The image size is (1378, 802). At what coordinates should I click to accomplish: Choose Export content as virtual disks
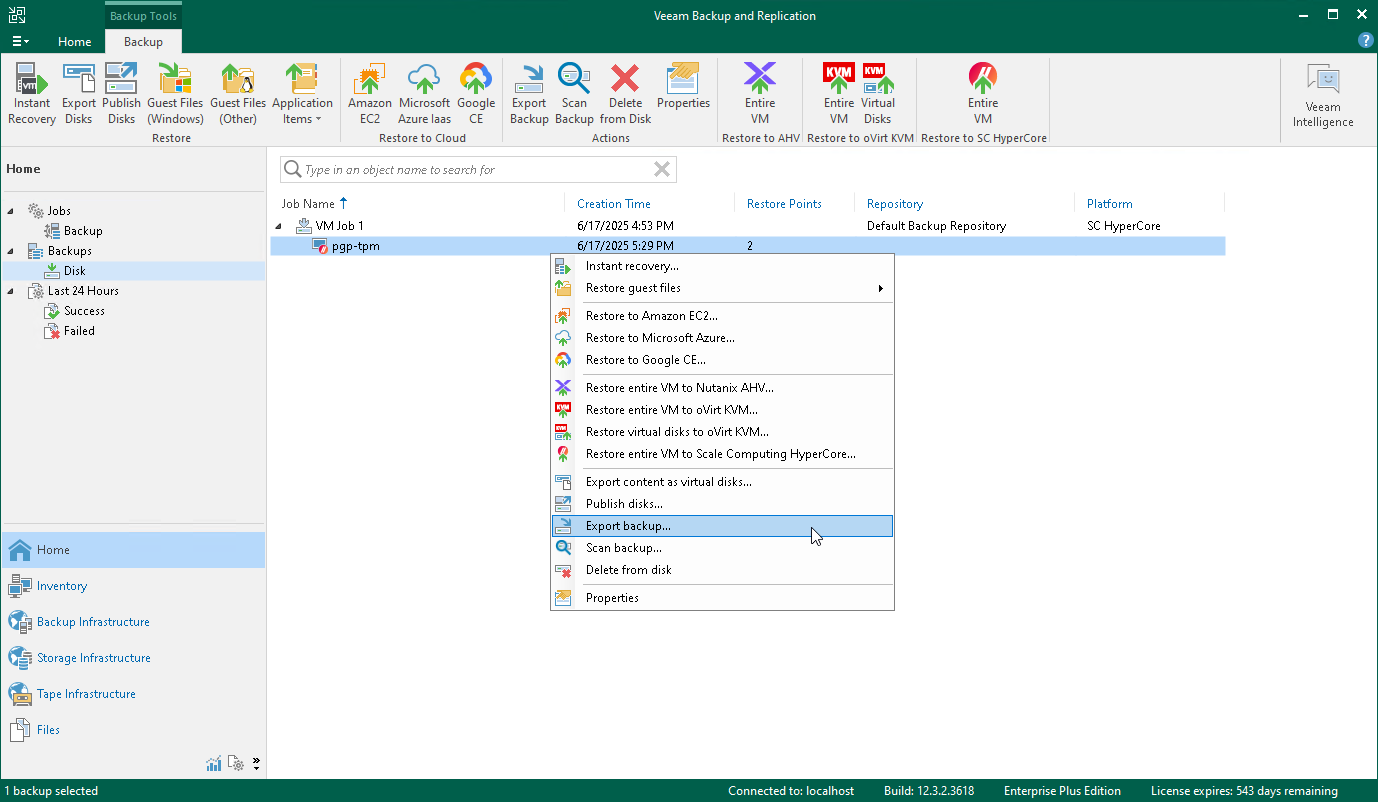pos(722,482)
